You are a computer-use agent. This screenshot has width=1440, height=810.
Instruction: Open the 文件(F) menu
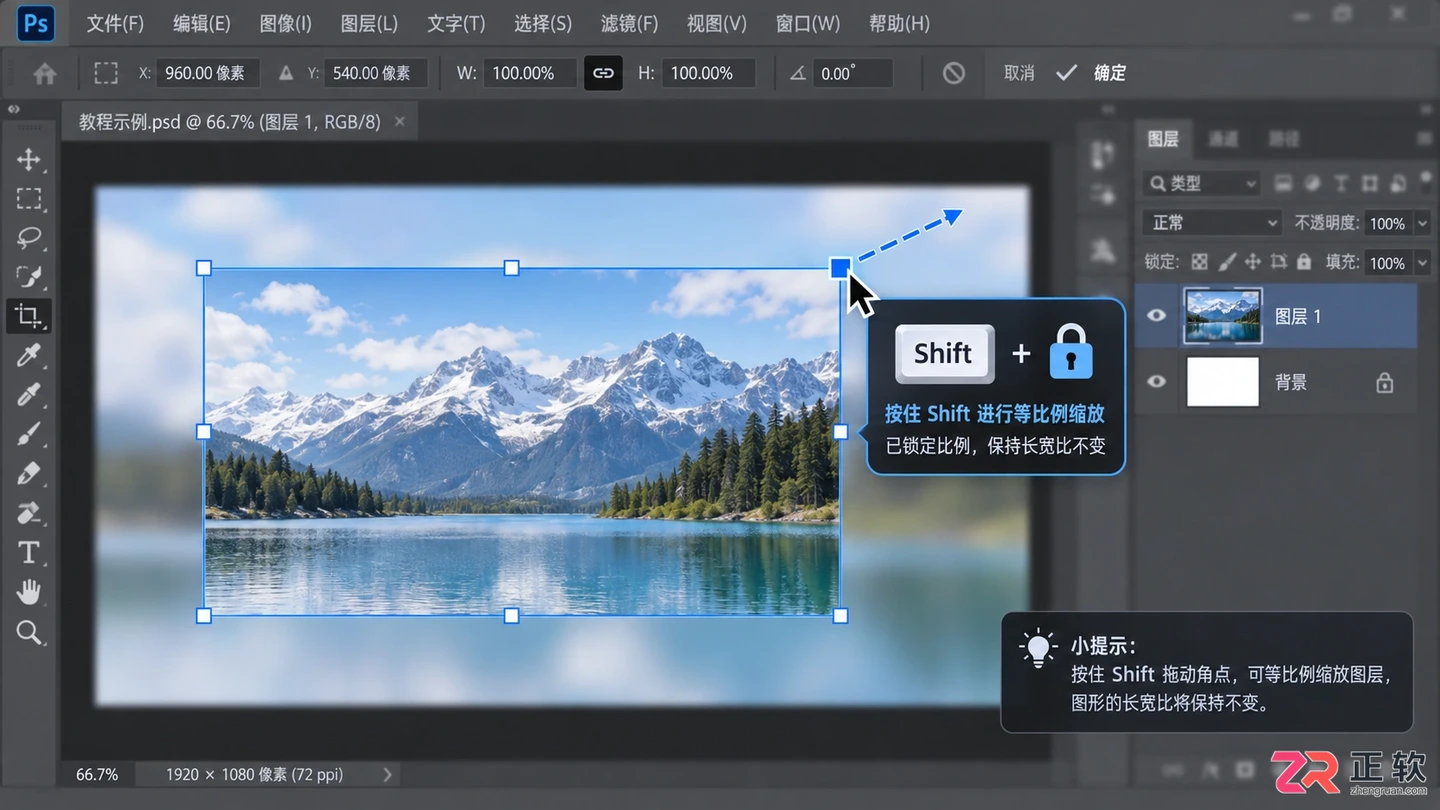(x=115, y=23)
